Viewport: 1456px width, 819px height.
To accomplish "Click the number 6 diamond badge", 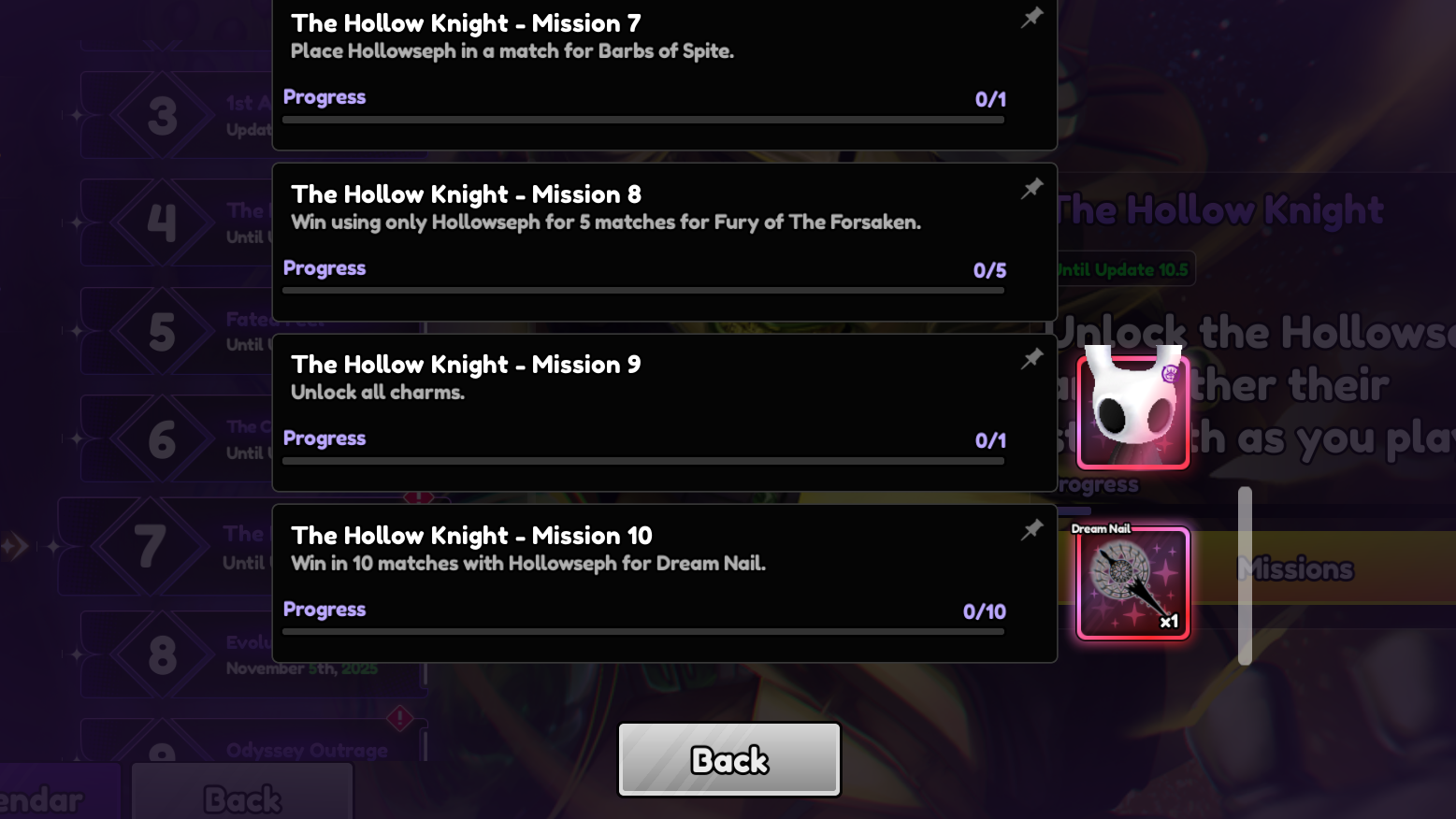I will tap(162, 438).
